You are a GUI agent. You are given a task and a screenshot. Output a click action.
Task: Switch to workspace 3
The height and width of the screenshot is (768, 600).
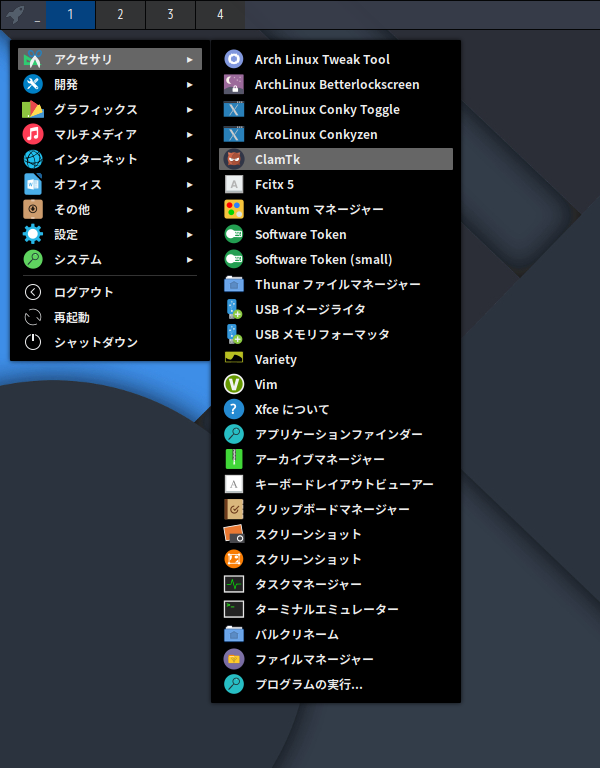pyautogui.click(x=170, y=15)
